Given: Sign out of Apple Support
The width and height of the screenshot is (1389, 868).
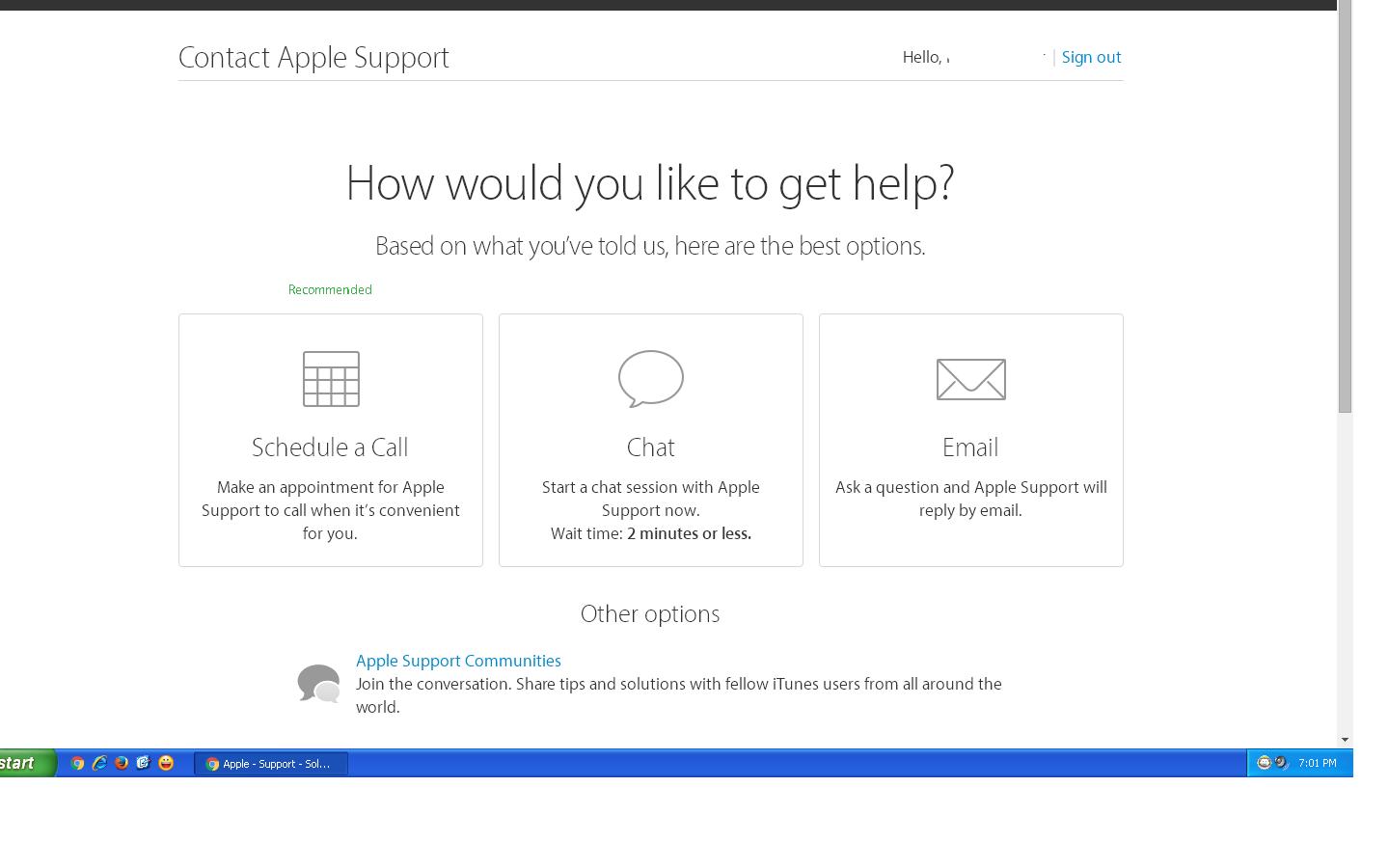Looking at the screenshot, I should tap(1091, 57).
